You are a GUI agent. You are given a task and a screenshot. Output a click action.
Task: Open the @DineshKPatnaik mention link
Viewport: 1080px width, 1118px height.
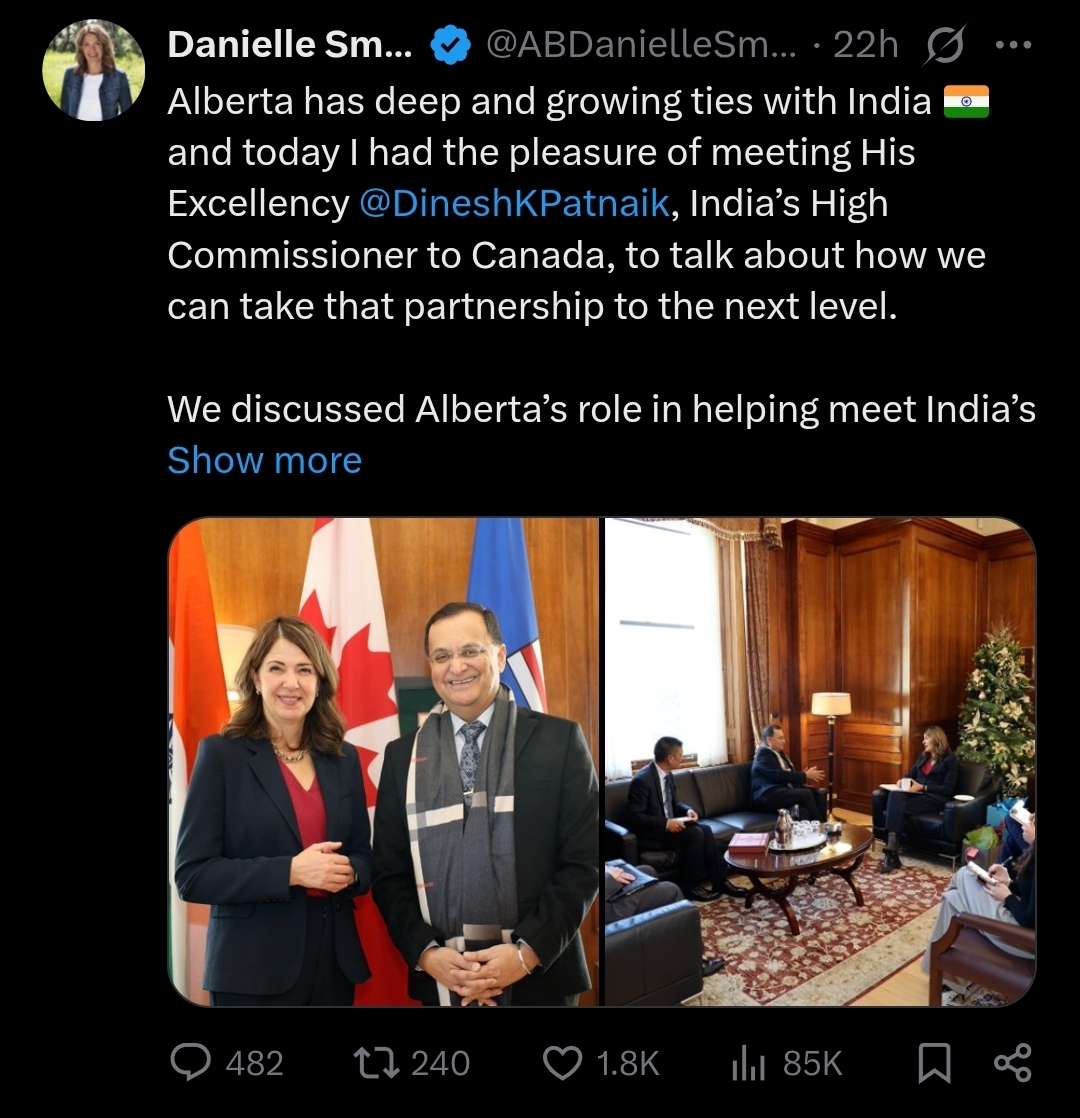pyautogui.click(x=514, y=203)
